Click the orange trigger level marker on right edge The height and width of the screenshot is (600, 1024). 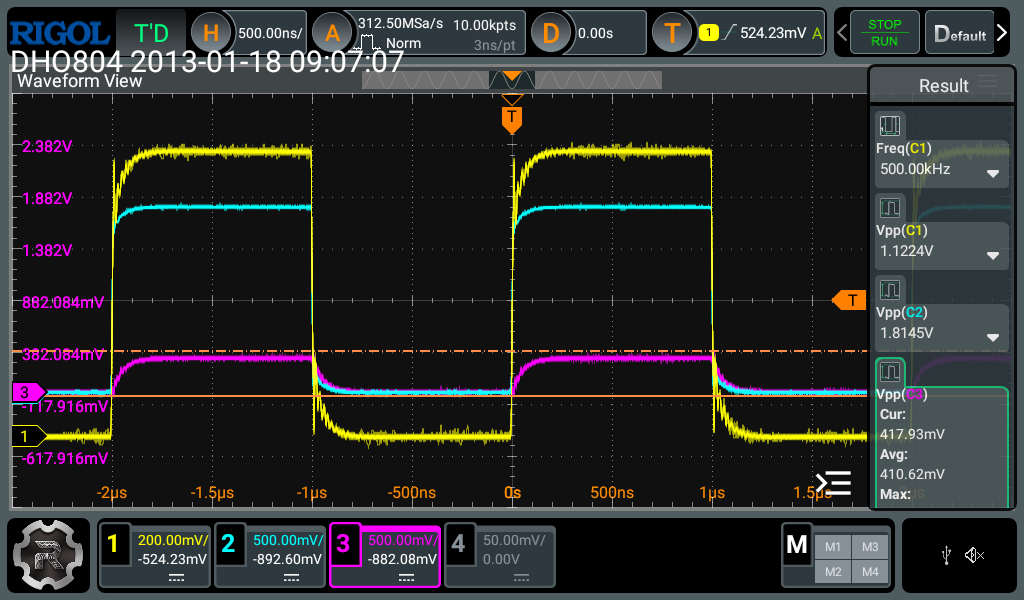849,300
